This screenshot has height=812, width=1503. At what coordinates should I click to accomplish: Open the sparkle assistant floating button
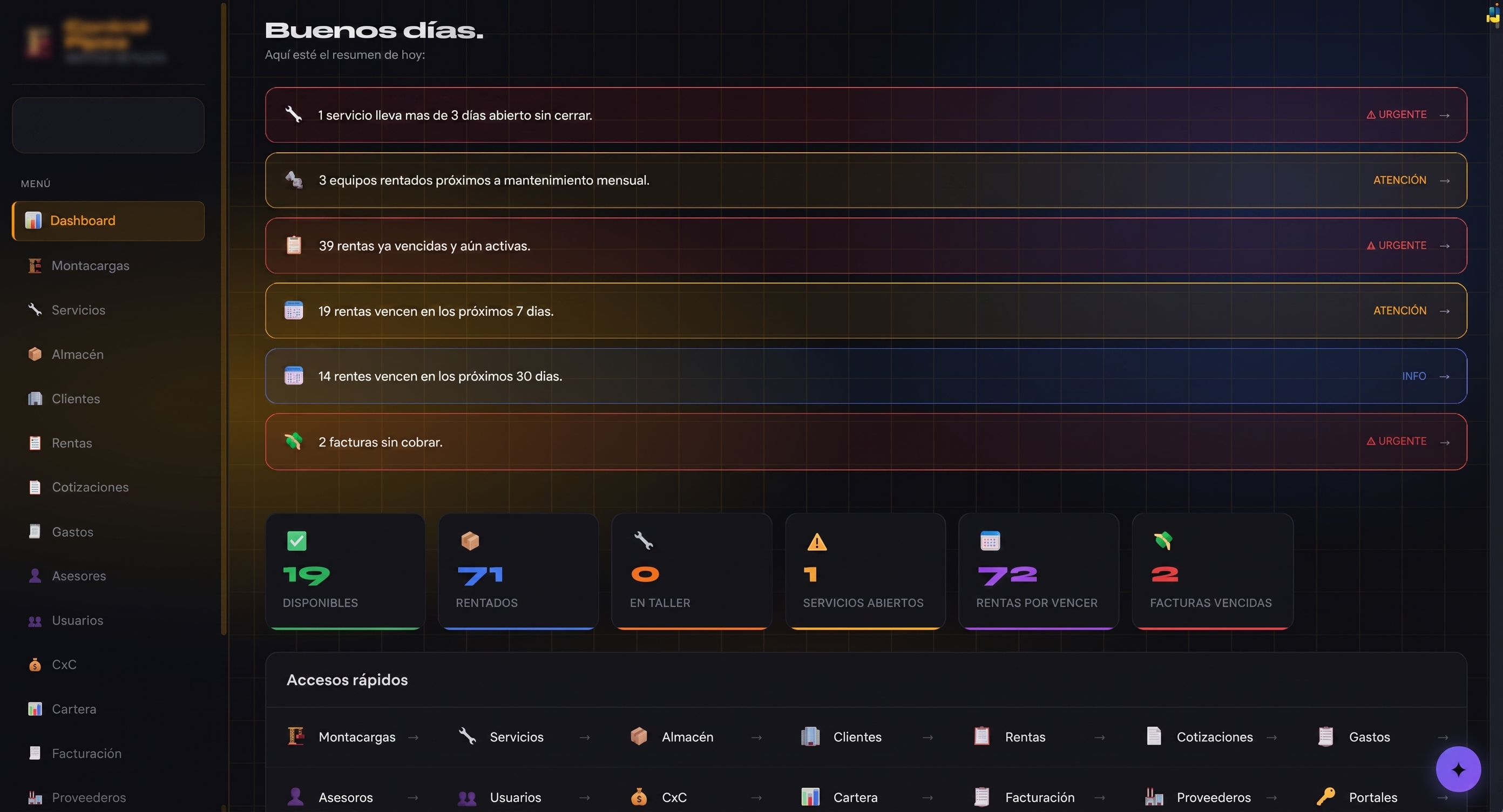point(1458,769)
